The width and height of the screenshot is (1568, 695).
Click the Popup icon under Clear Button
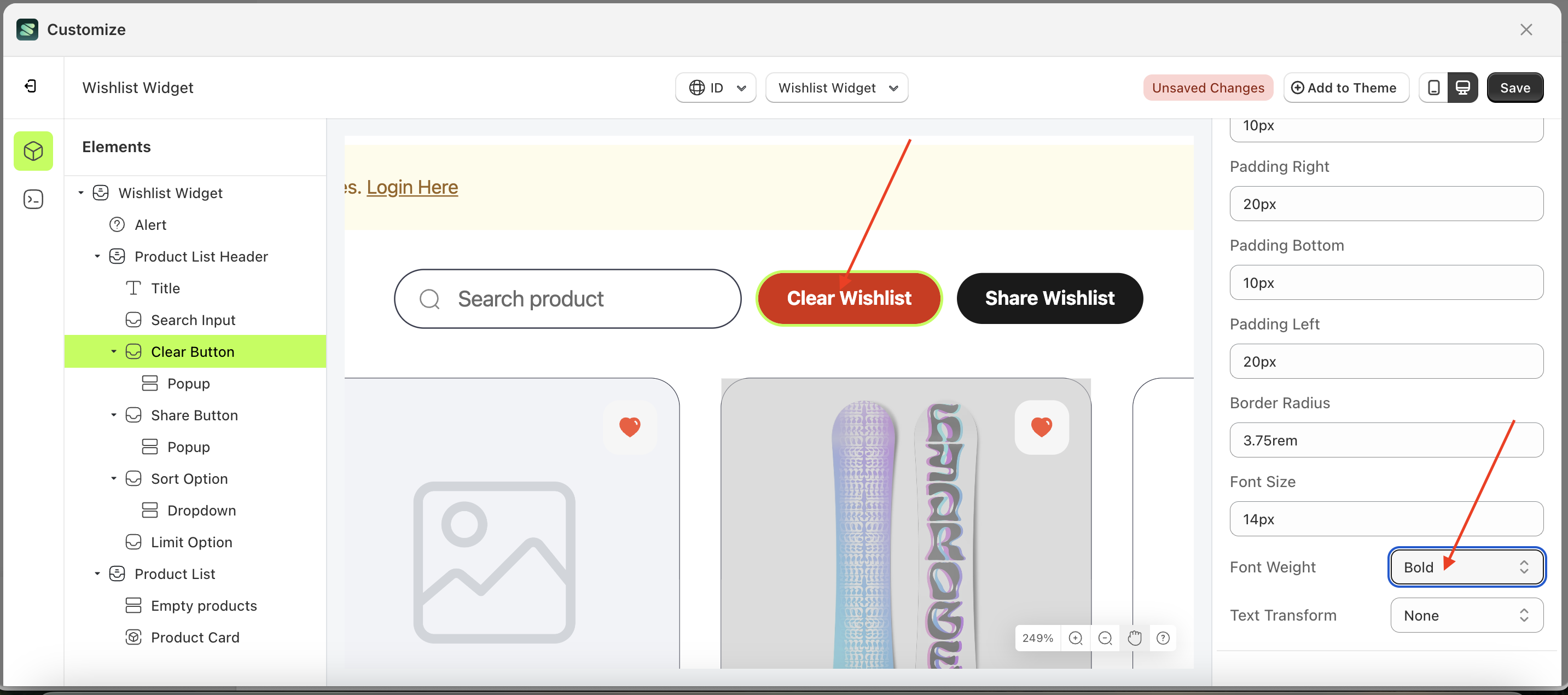pyautogui.click(x=149, y=383)
